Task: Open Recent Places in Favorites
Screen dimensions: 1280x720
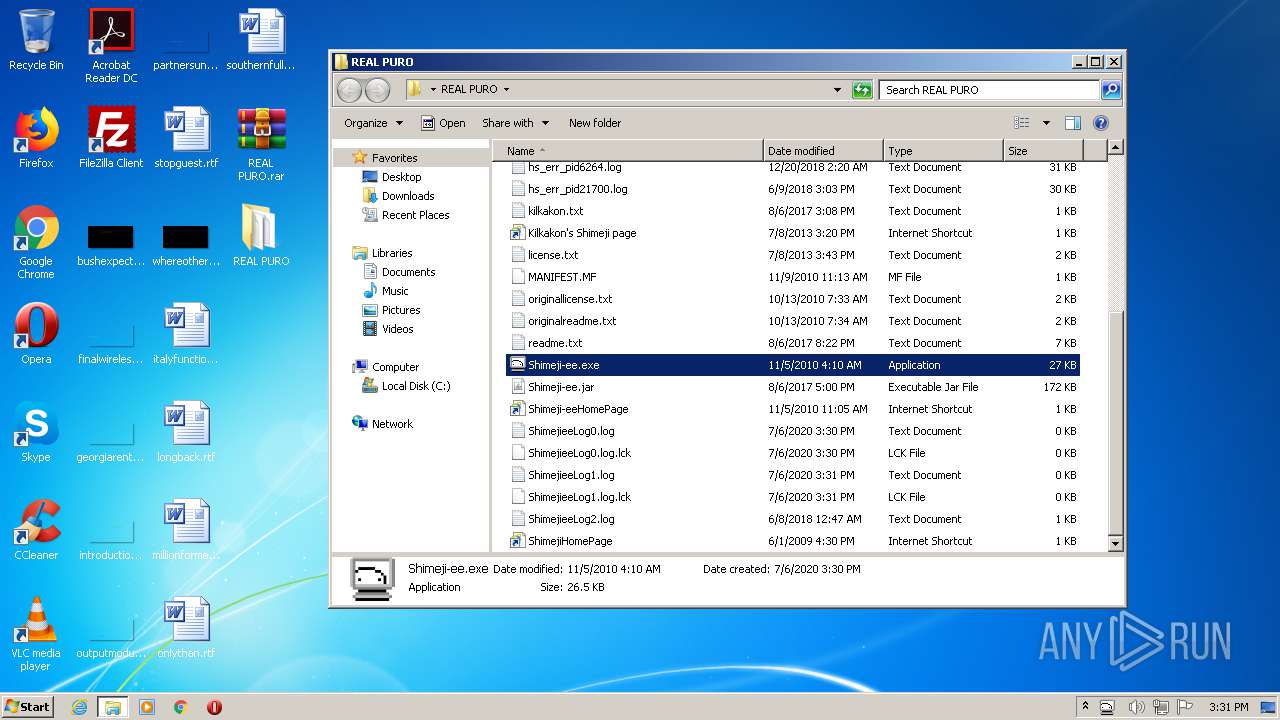Action: tap(415, 215)
